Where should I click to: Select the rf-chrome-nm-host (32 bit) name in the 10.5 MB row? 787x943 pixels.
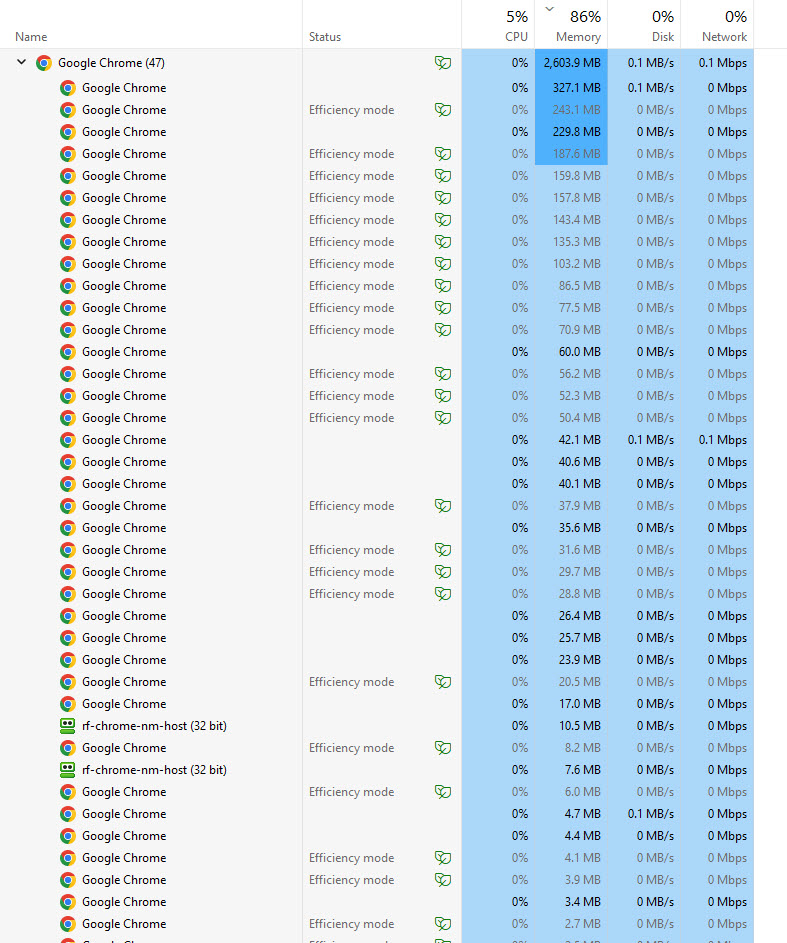(155, 726)
